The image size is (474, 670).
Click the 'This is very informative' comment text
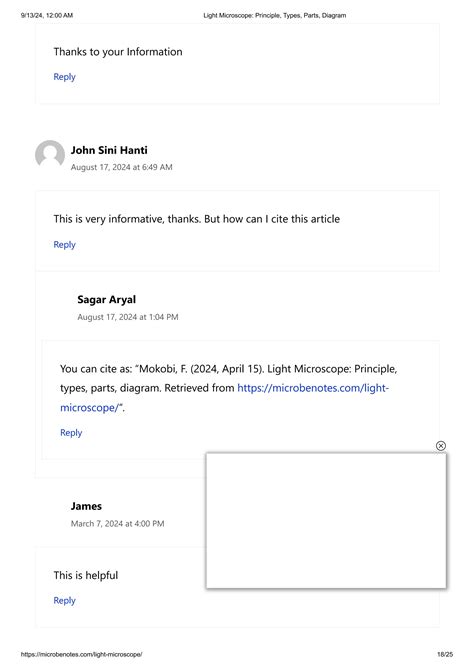pyautogui.click(x=197, y=219)
